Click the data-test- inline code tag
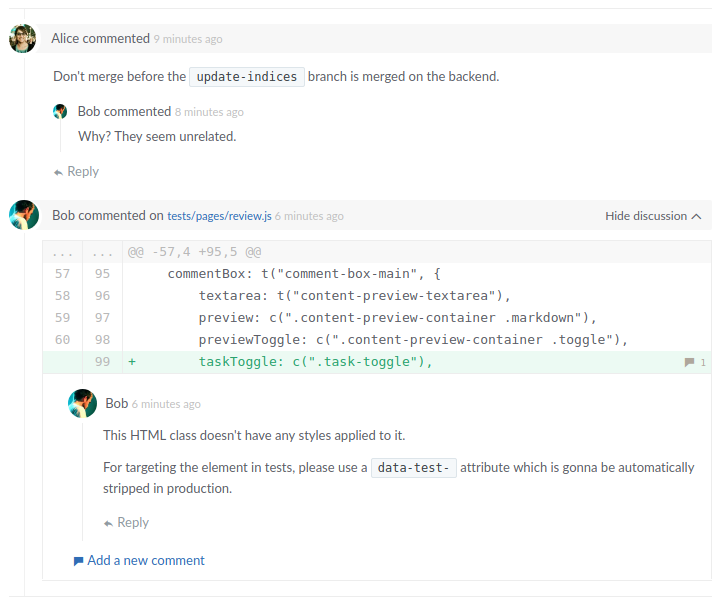Viewport: 720px width, 605px height. (413, 468)
